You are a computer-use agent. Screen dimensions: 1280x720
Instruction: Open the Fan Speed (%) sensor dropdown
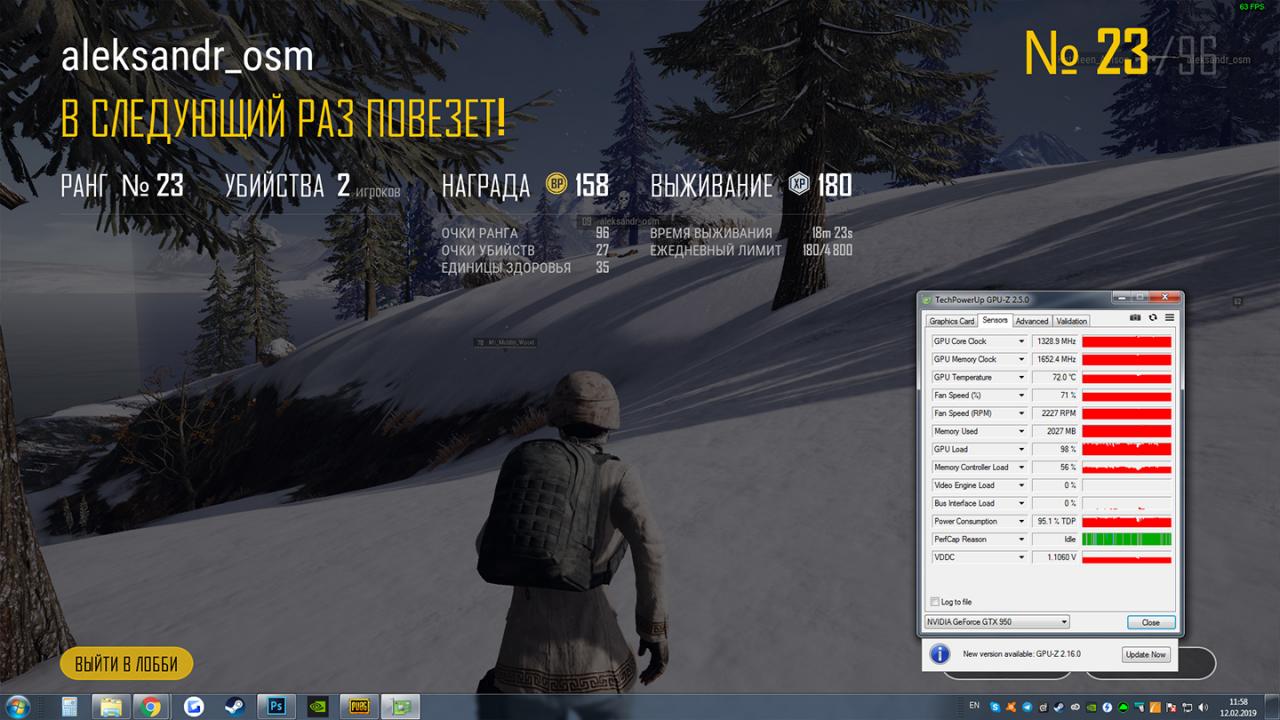tap(1021, 396)
